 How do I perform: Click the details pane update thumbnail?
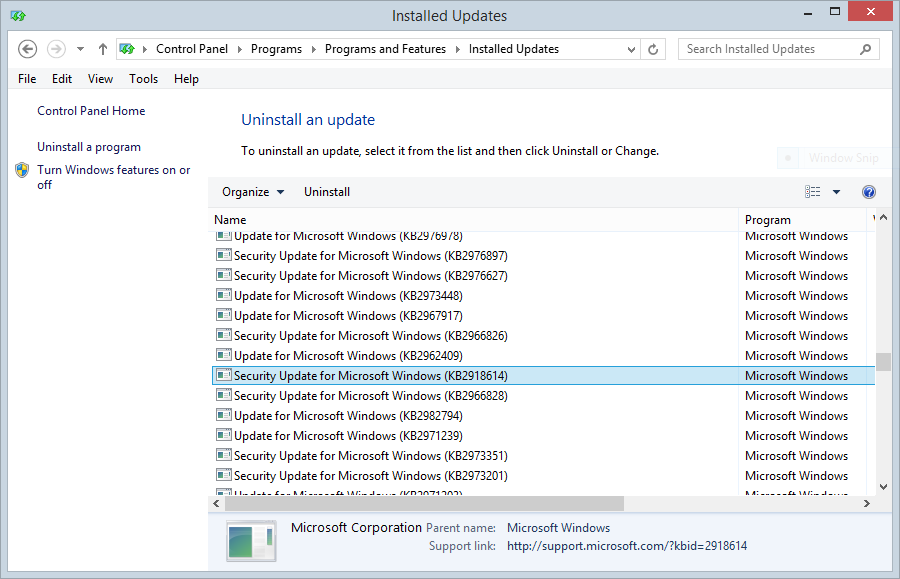point(251,541)
